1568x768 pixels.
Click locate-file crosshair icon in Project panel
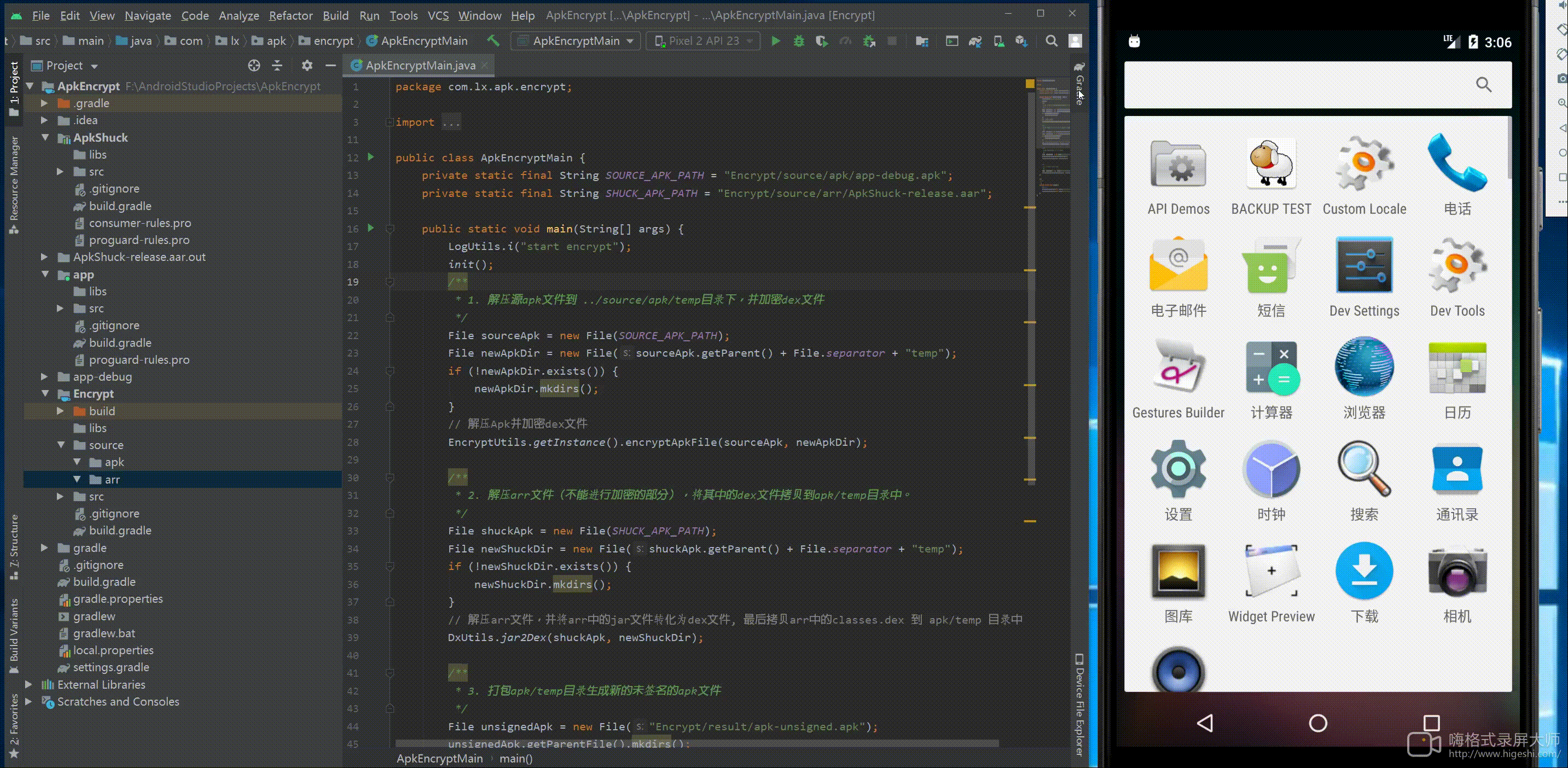[254, 65]
